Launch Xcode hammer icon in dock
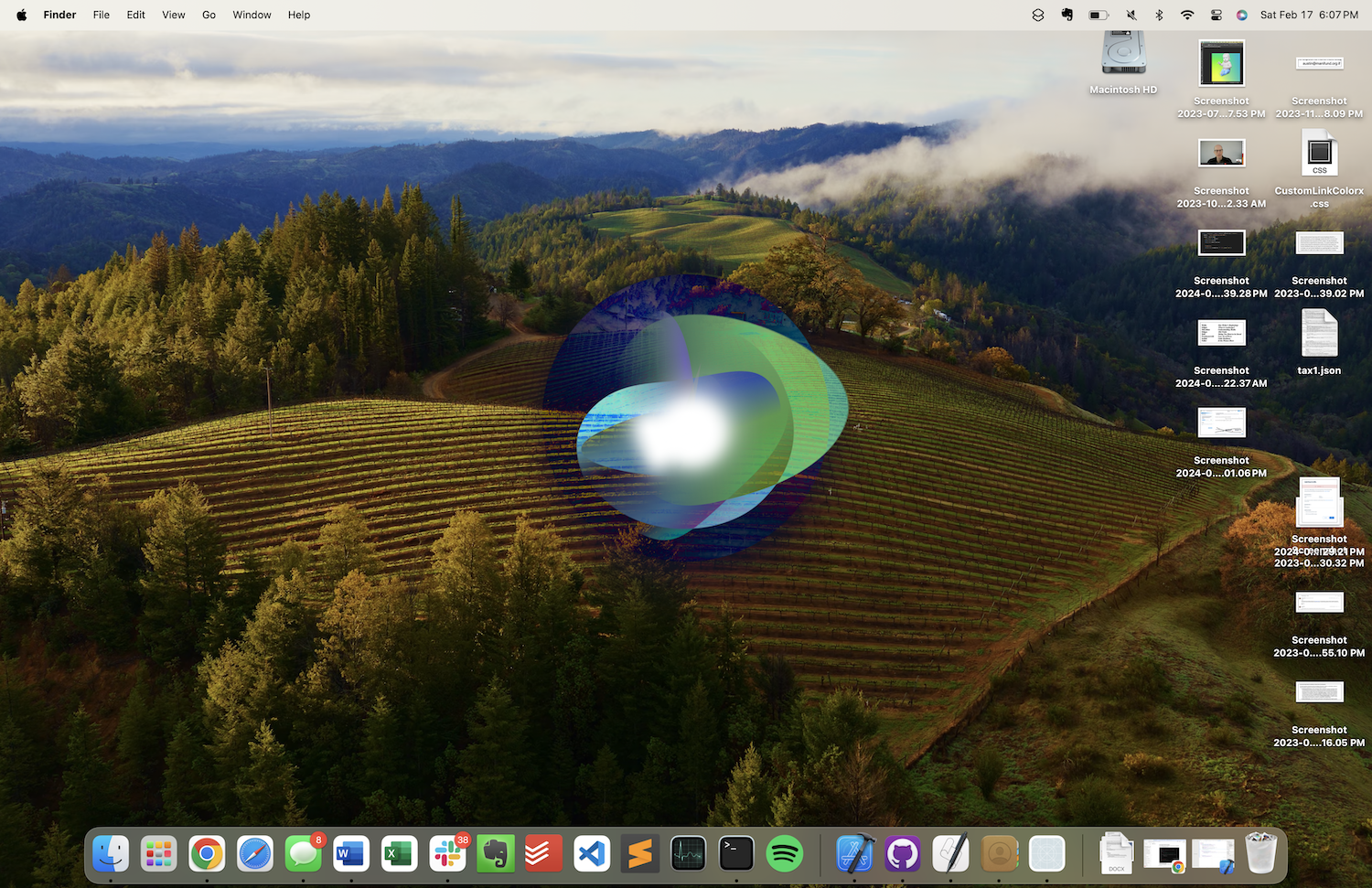The height and width of the screenshot is (888, 1372). pyautogui.click(x=855, y=854)
